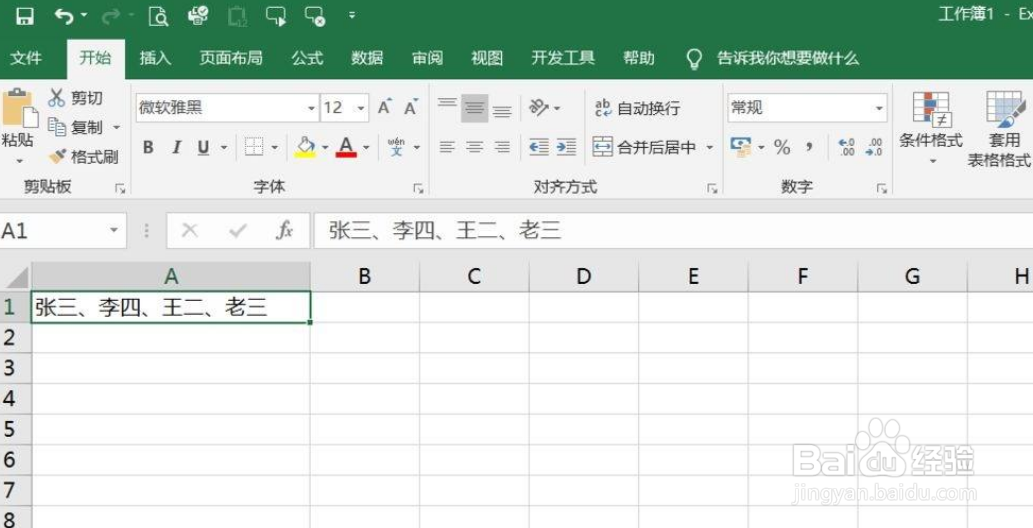Open the font size 12 dropdown
The image size is (1033, 528).
(362, 108)
